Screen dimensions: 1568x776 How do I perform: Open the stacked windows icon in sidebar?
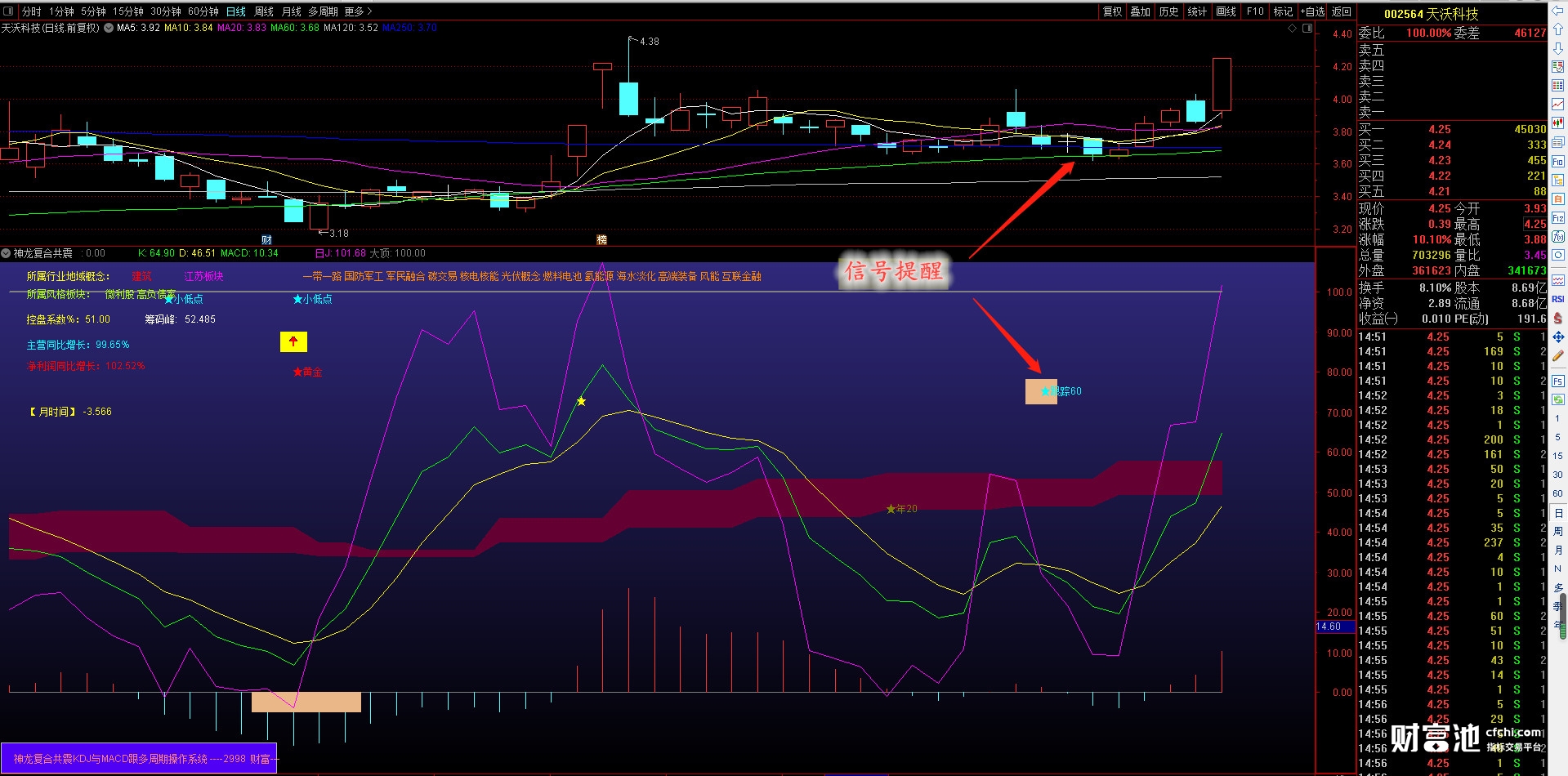point(1557,142)
